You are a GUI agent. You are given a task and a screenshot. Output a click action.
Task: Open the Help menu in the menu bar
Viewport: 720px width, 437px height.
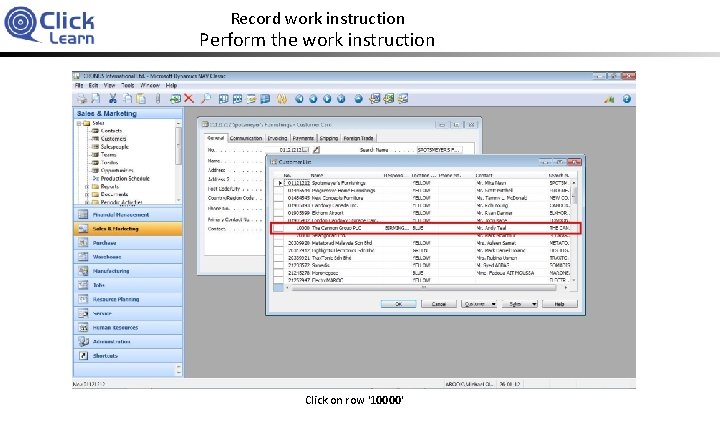171,85
